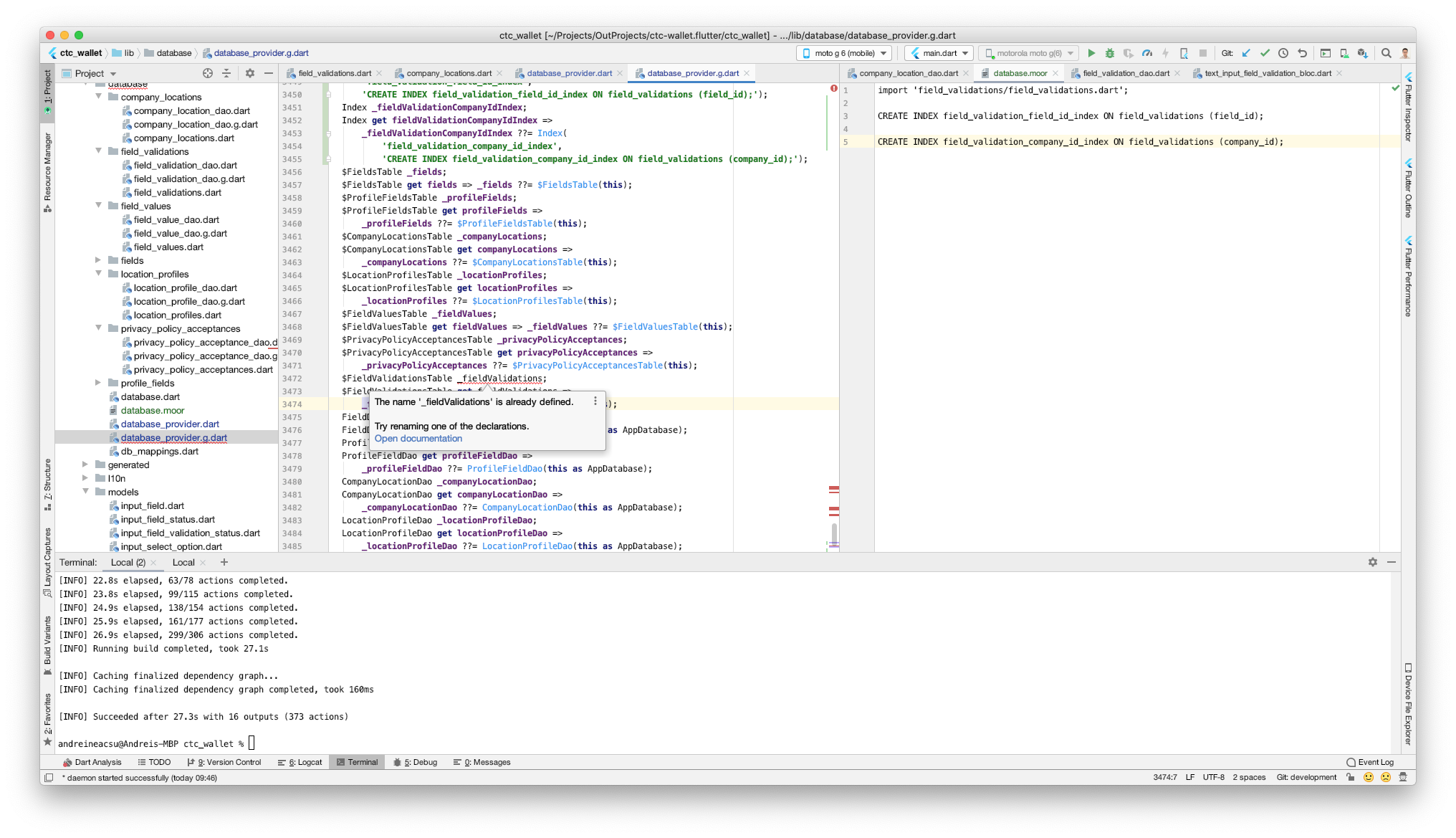Image resolution: width=1456 pixels, height=838 pixels.
Task: Expand the profile_fields folder
Action: [x=98, y=383]
